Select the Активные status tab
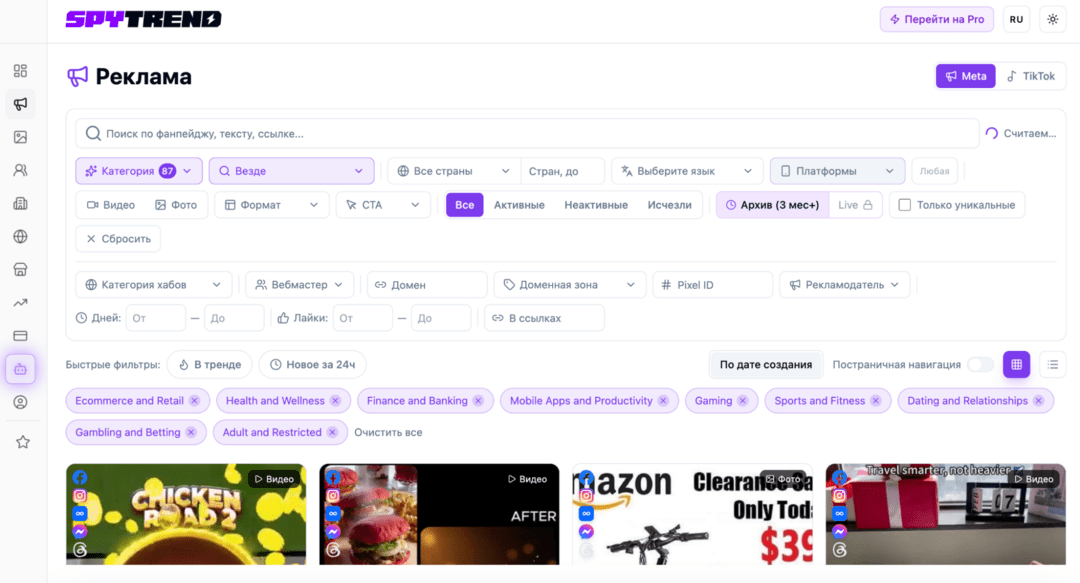This screenshot has height=583, width=1080. coord(519,205)
